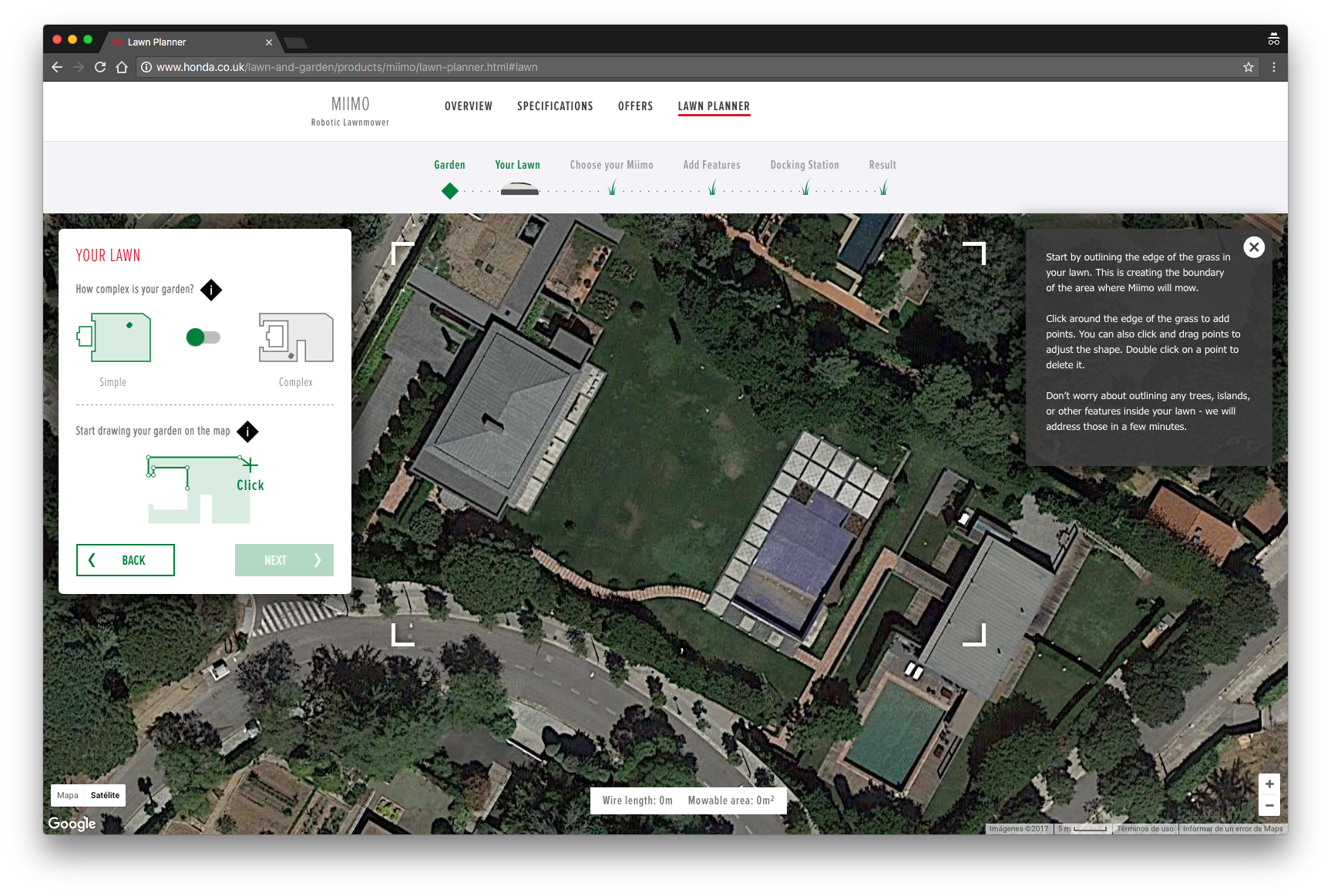
Task: Jump to Result step
Action: (882, 165)
